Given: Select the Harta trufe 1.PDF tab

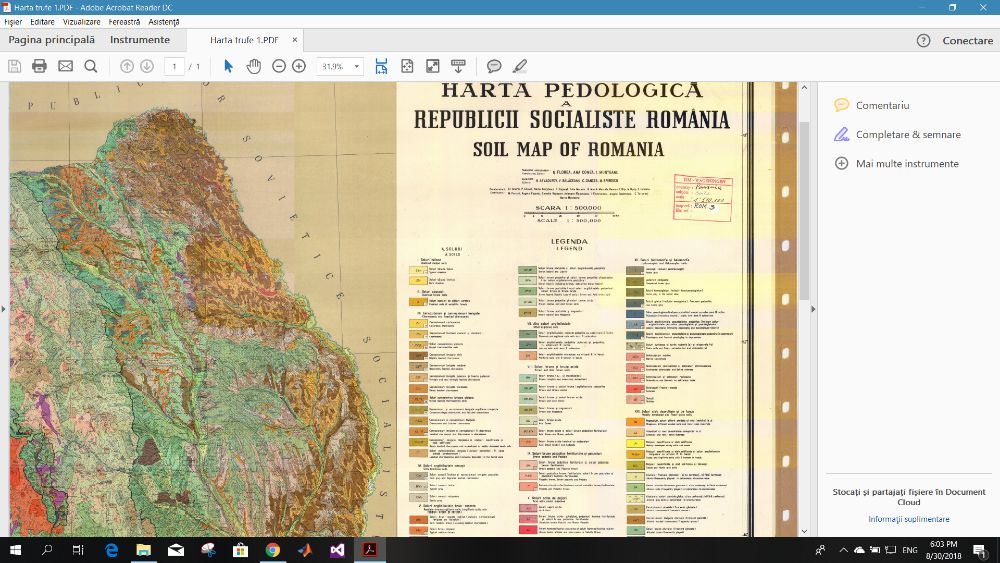Looking at the screenshot, I should [x=244, y=40].
